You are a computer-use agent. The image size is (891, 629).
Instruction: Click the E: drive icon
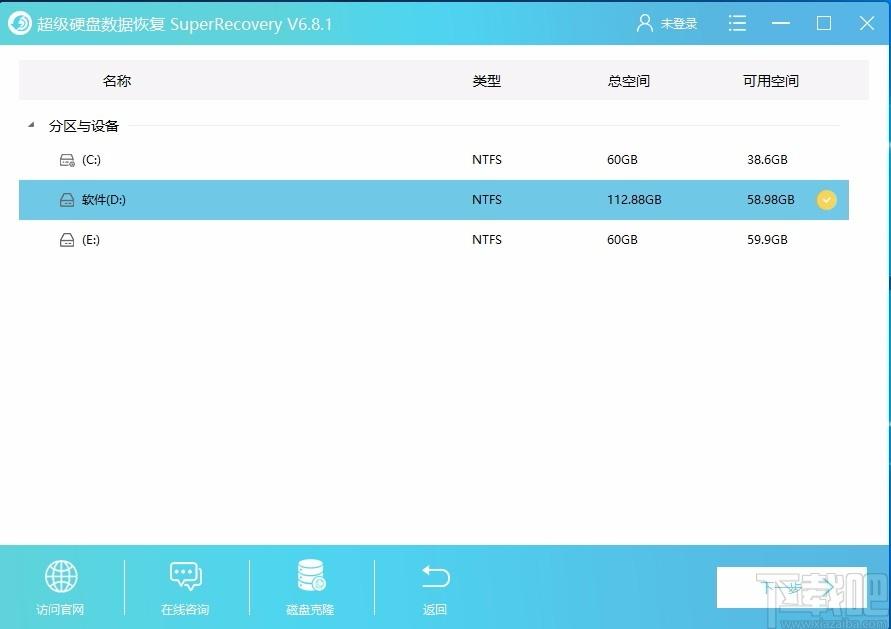click(x=67, y=240)
